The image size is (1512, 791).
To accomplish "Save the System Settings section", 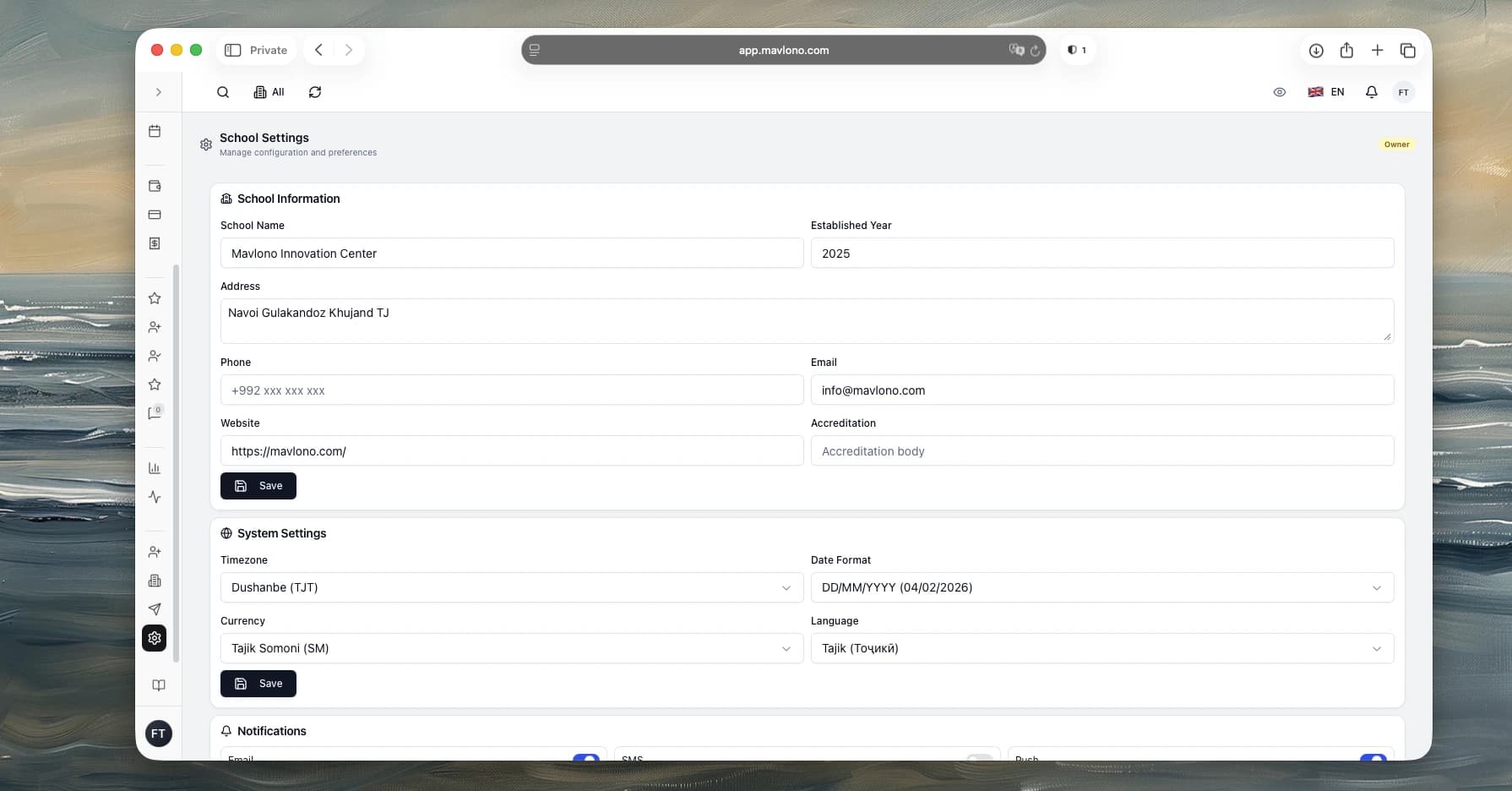I will [x=258, y=683].
